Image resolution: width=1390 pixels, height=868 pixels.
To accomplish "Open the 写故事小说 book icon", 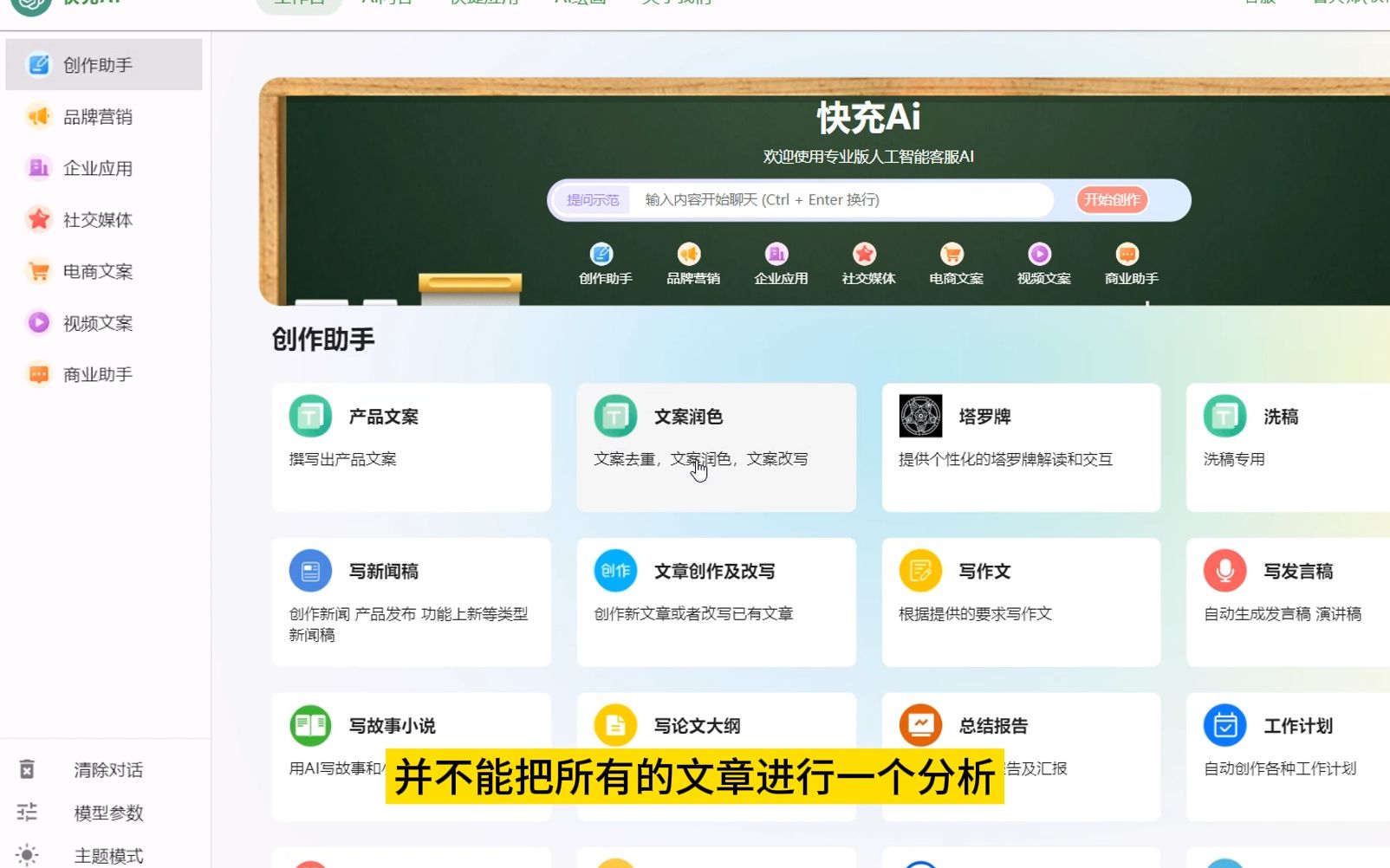I will pos(310,725).
